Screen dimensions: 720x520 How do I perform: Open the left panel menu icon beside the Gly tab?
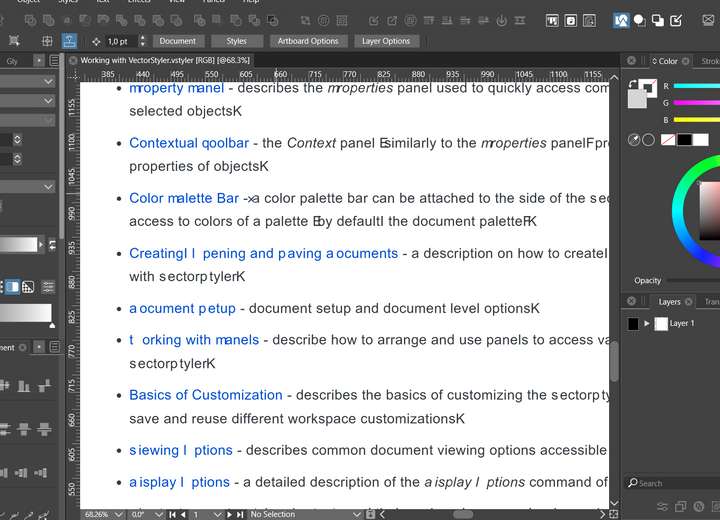click(x=54, y=61)
